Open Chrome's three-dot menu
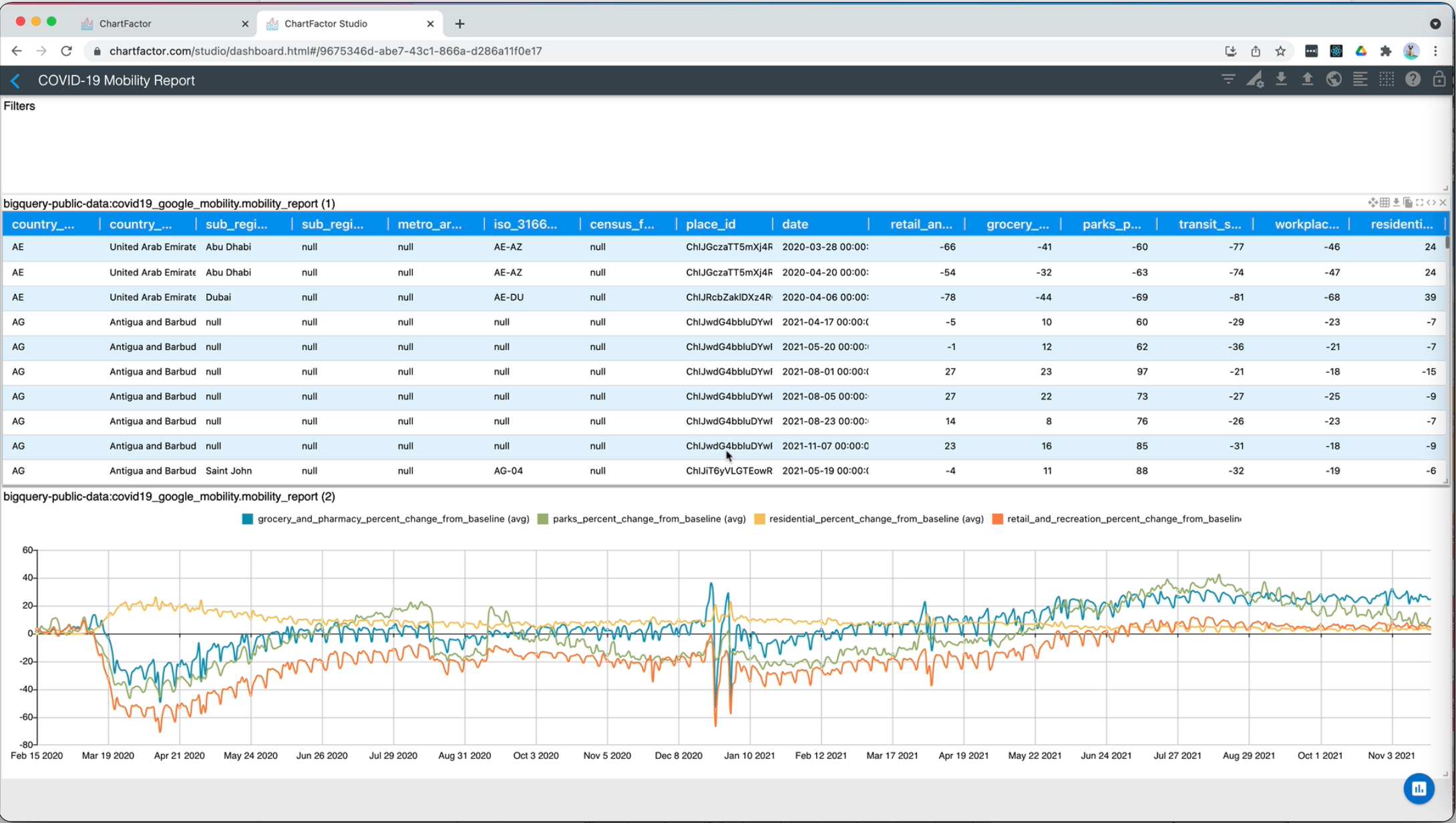 (1435, 51)
